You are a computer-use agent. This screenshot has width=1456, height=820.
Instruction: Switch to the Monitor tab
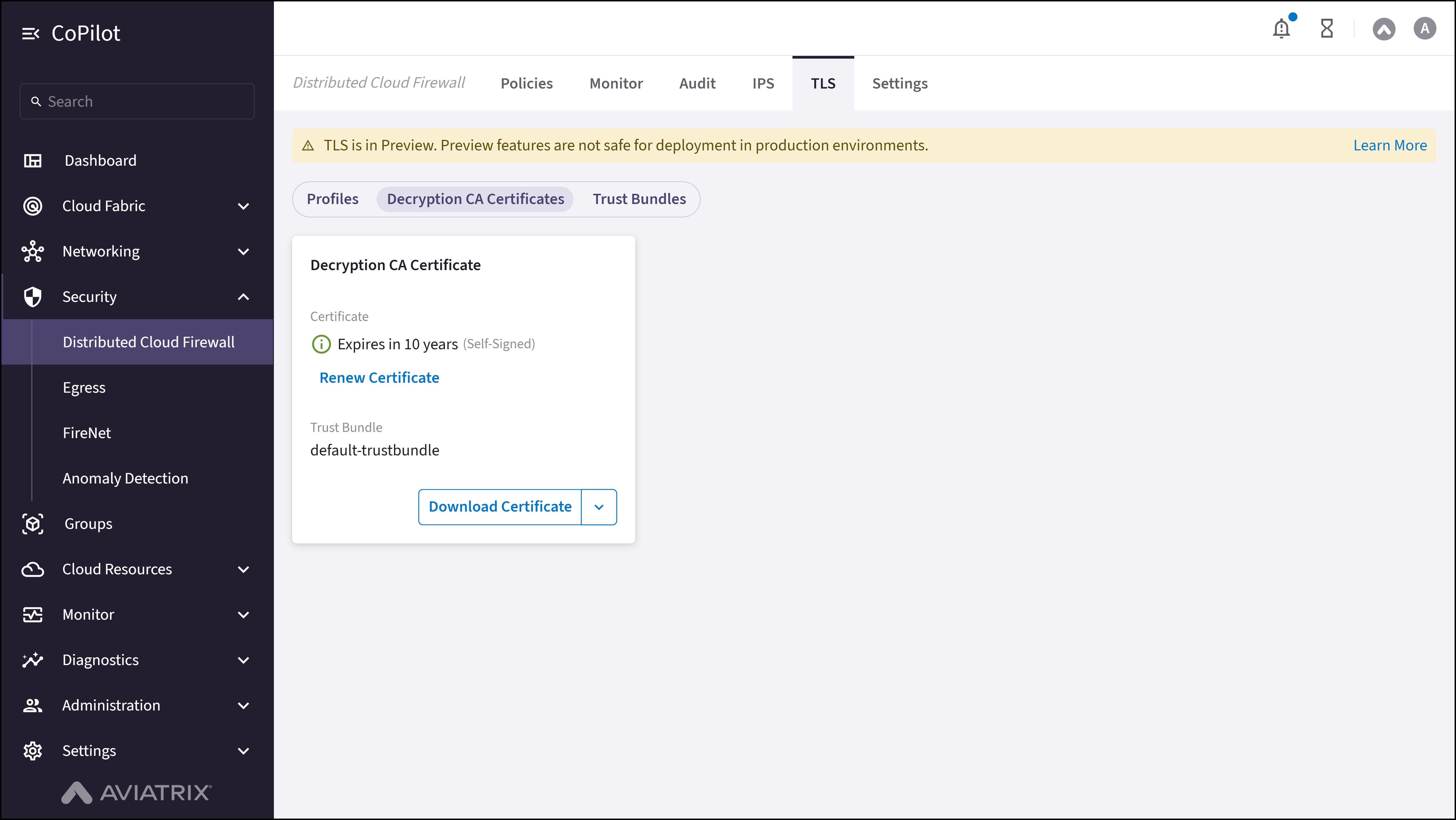(x=616, y=84)
